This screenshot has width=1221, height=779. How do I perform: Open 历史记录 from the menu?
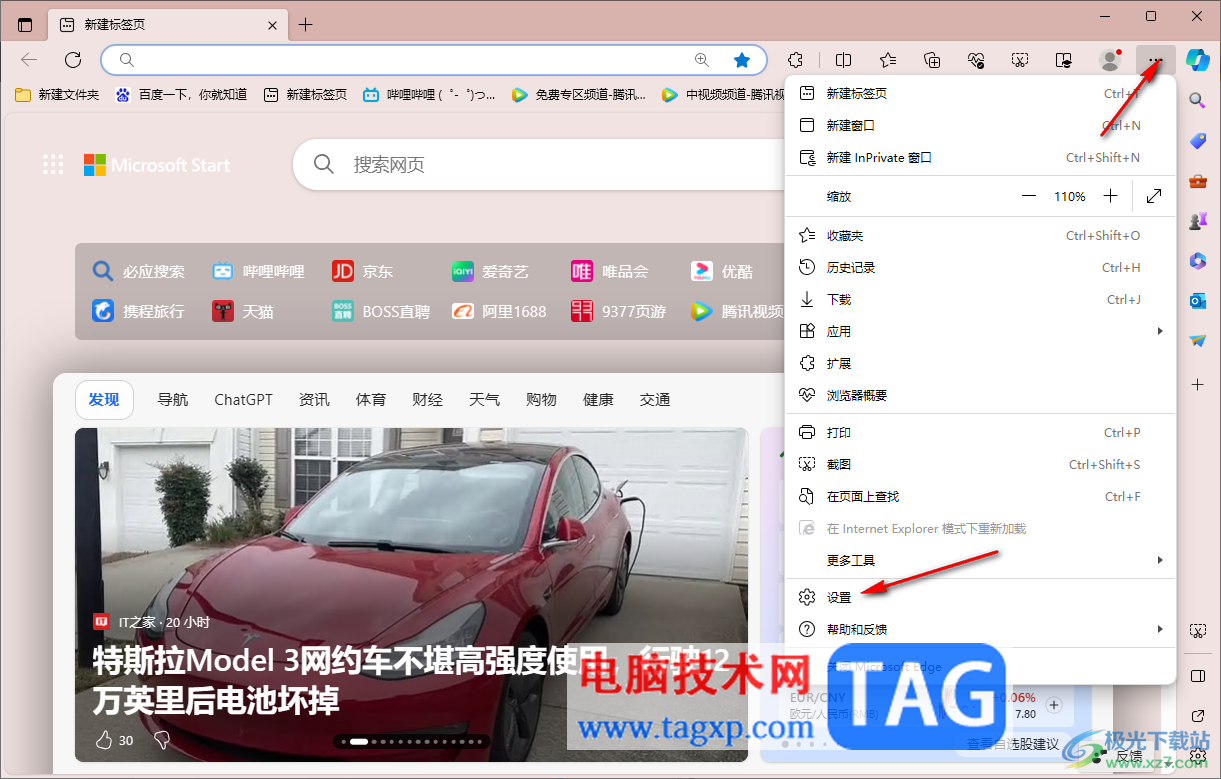tap(980, 267)
